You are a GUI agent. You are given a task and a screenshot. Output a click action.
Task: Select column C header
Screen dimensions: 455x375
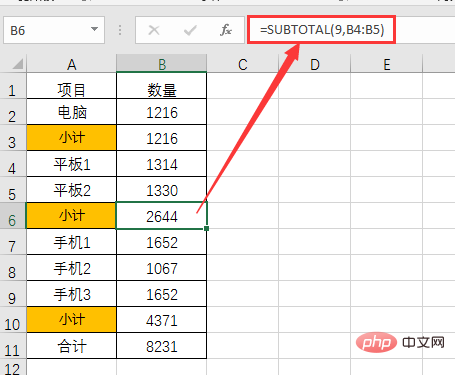point(243,64)
